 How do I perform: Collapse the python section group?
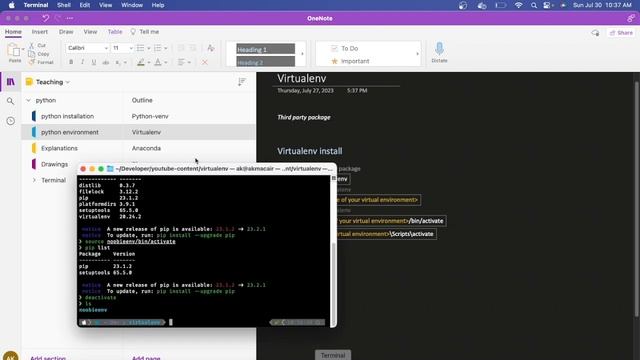[x=28, y=100]
